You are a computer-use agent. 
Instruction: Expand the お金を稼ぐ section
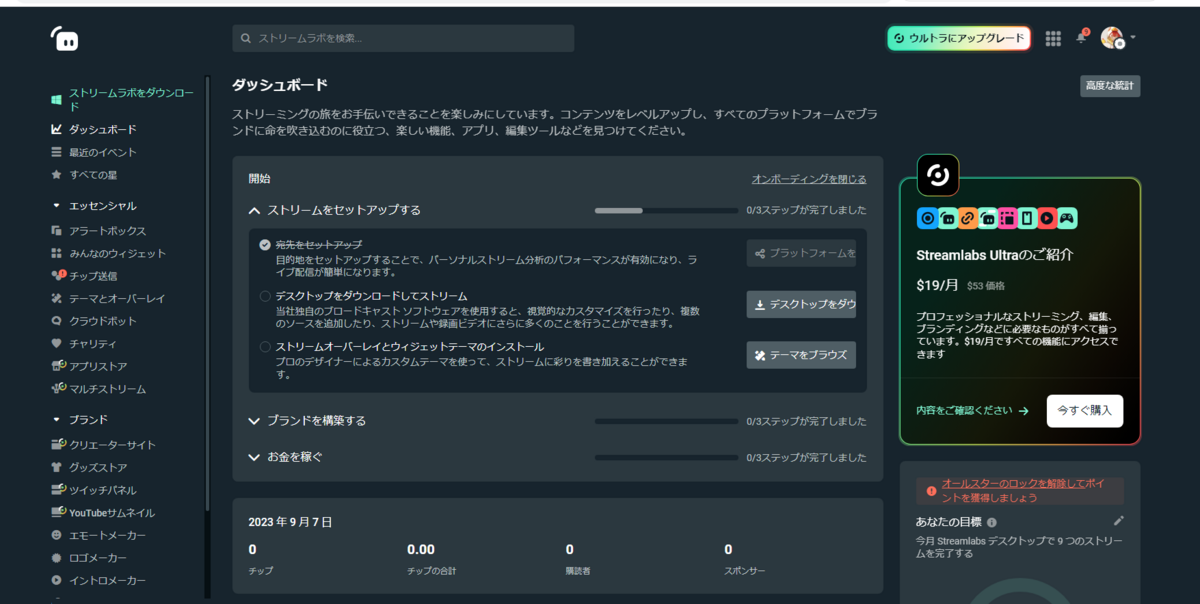(255, 457)
